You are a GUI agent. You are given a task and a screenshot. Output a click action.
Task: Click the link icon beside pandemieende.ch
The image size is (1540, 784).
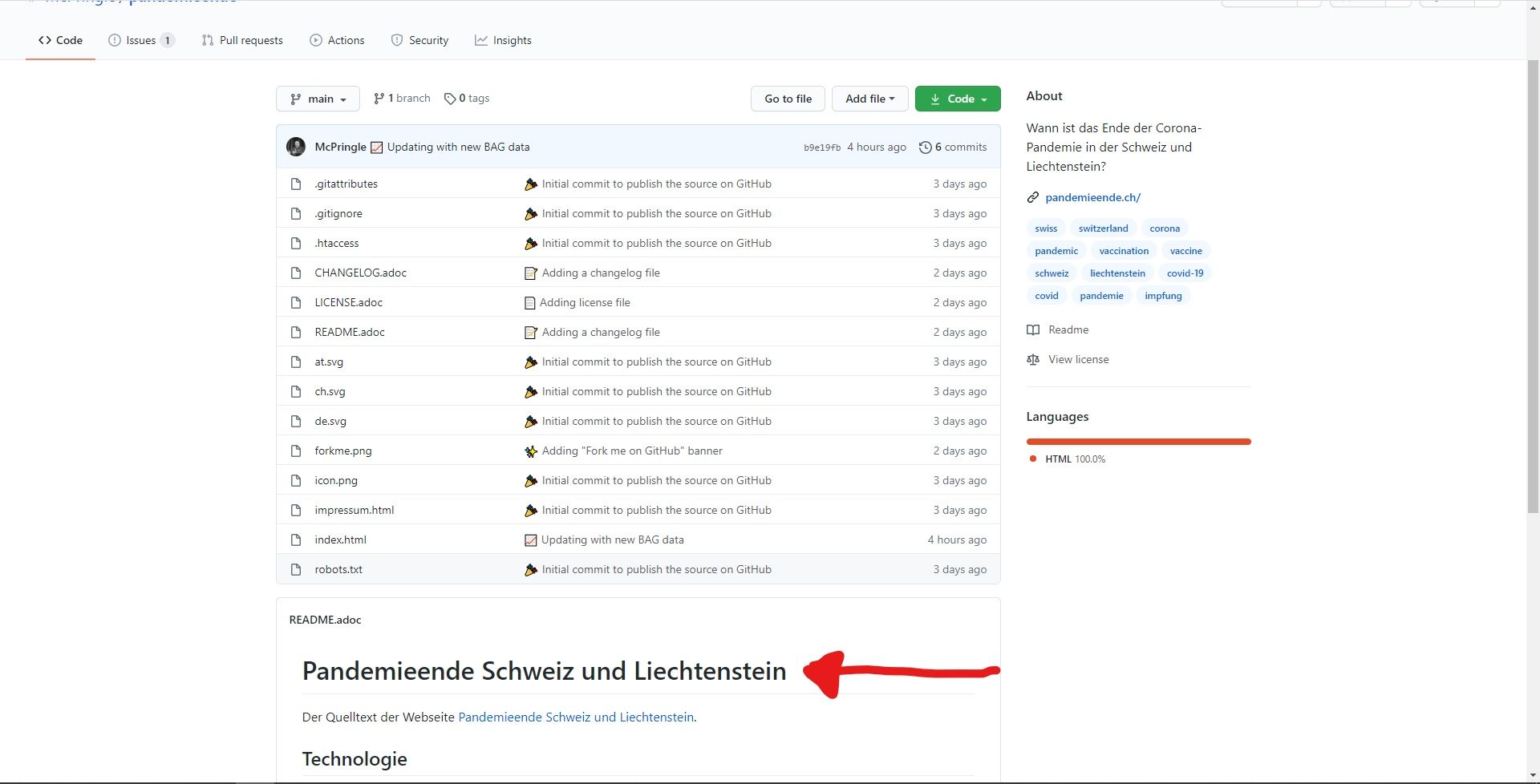[x=1033, y=197]
